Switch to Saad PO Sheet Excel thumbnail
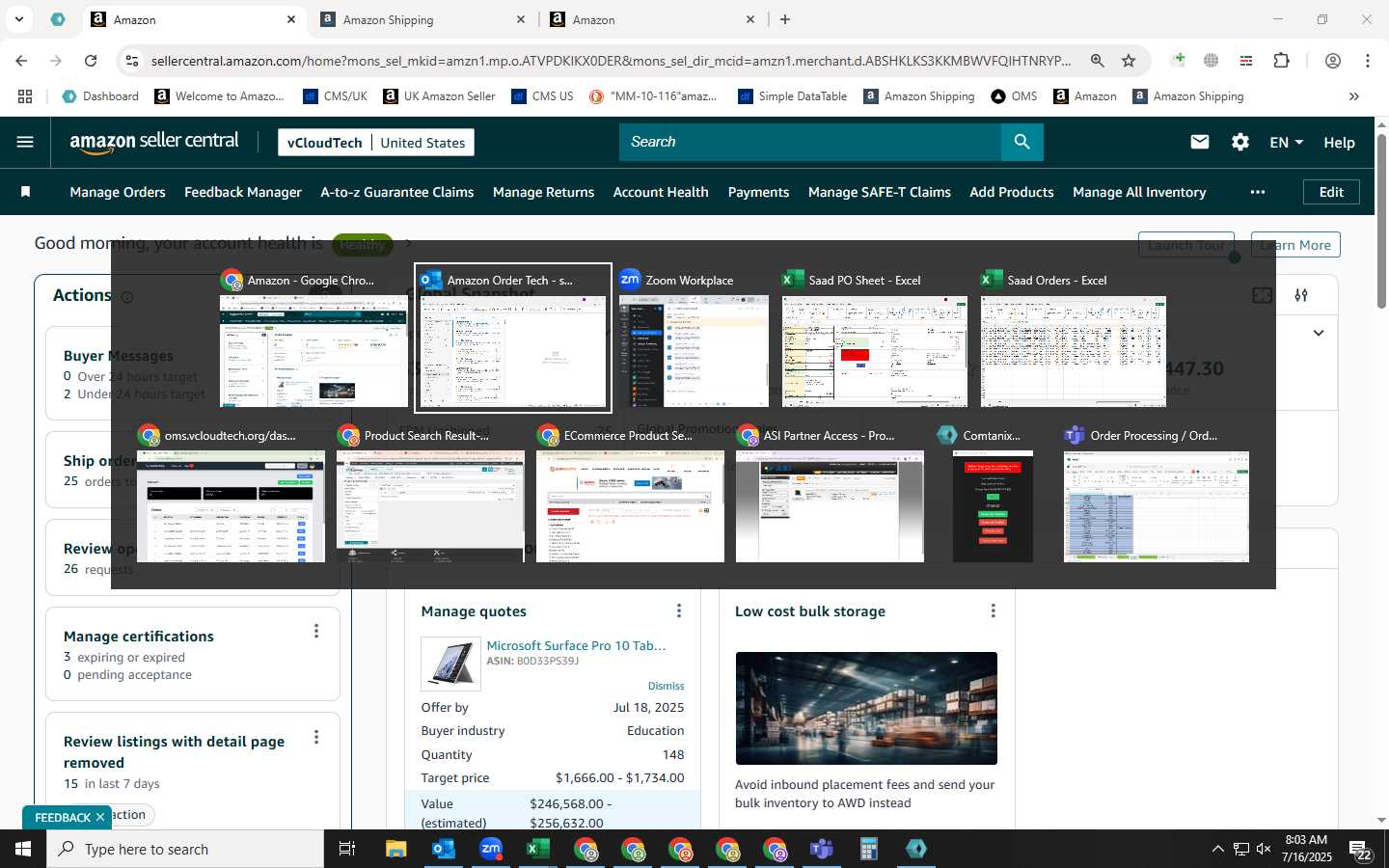Screen dimensions: 1389x868 coord(874,338)
